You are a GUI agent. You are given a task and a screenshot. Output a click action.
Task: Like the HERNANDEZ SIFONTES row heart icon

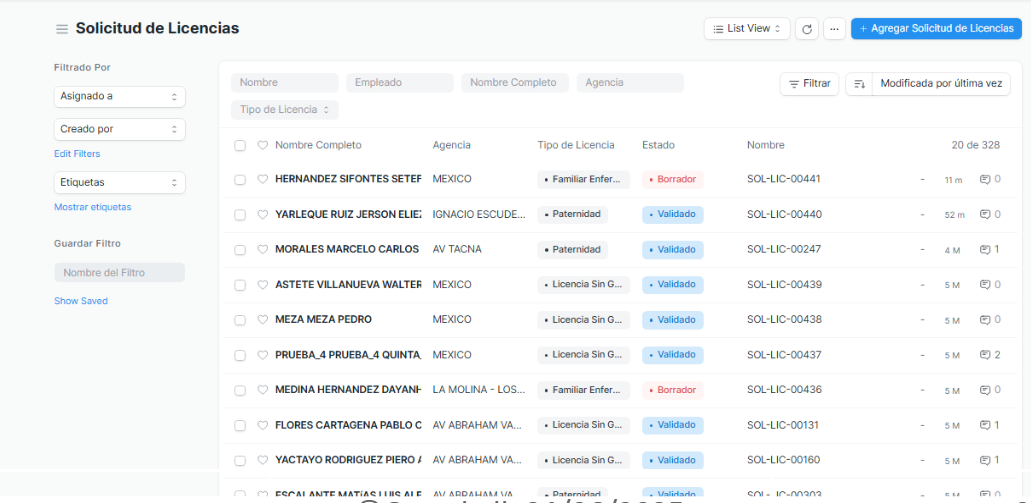click(263, 179)
